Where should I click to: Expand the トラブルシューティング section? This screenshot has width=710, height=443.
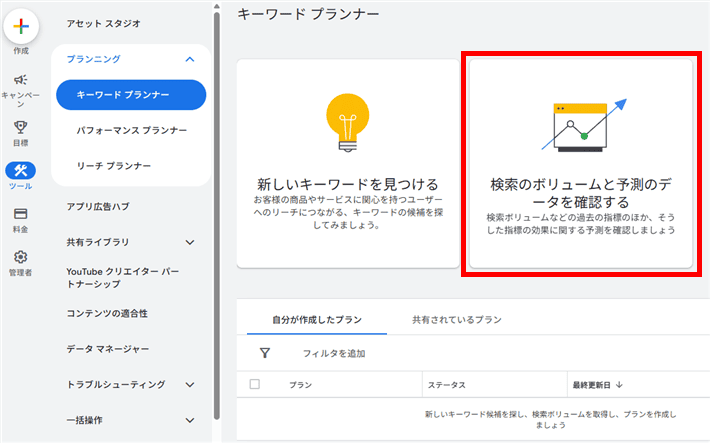[x=190, y=385]
